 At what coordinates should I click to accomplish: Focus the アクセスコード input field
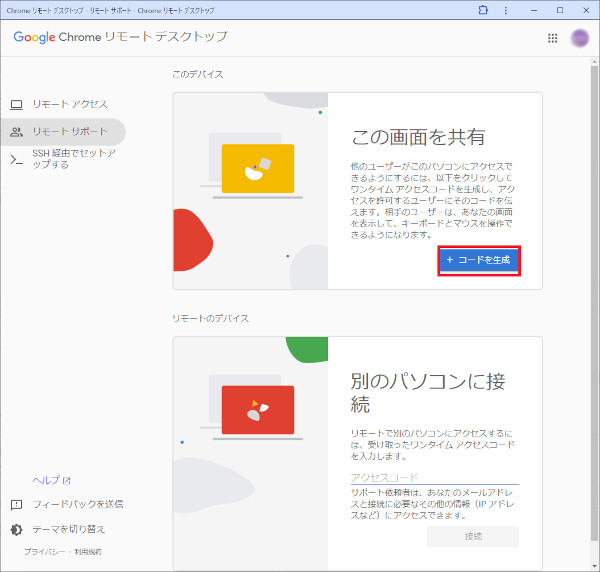coord(435,477)
